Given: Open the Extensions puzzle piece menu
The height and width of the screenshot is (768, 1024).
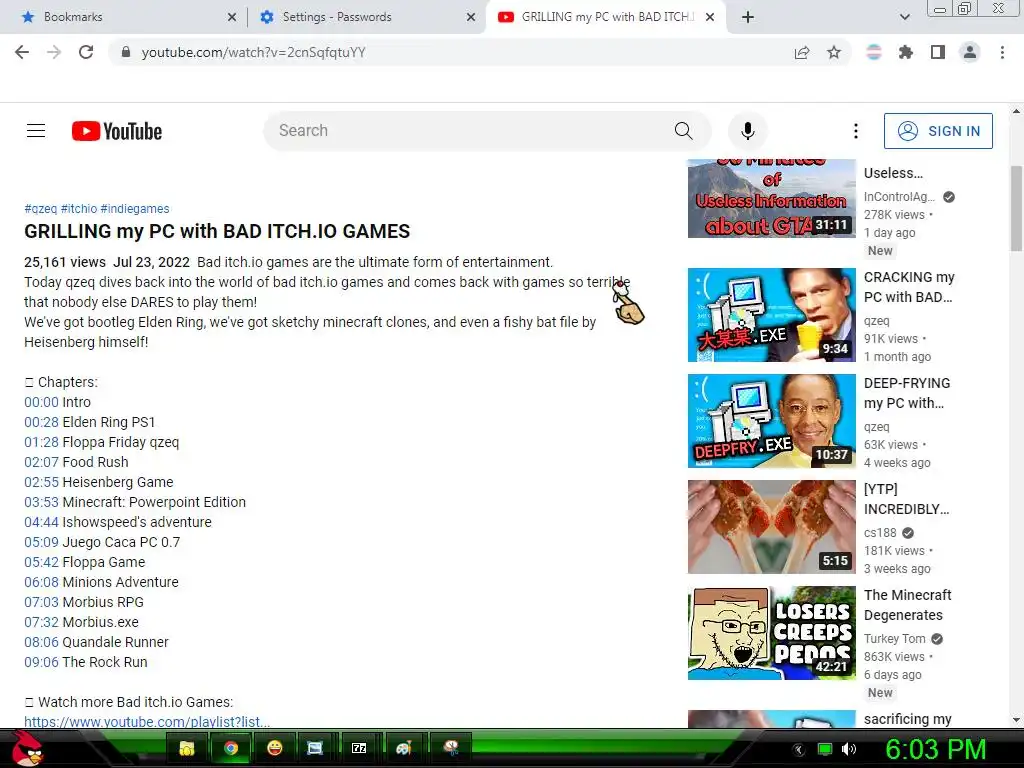Looking at the screenshot, I should coord(906,52).
